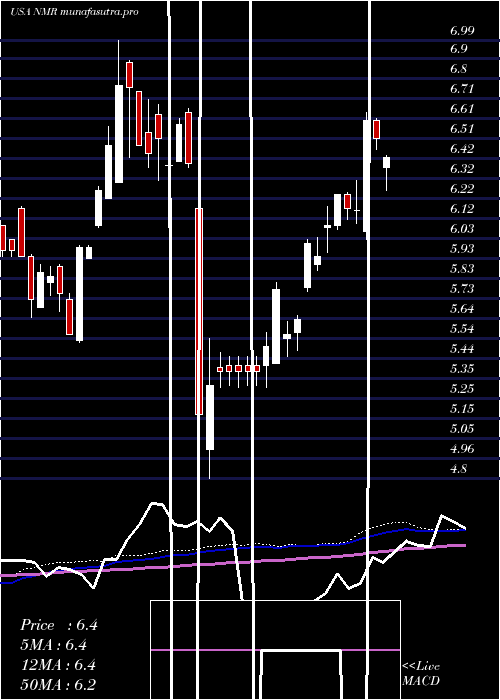Select the 6.42 axis value
Image resolution: width=500 pixels, height=700 pixels.
pos(462,149)
